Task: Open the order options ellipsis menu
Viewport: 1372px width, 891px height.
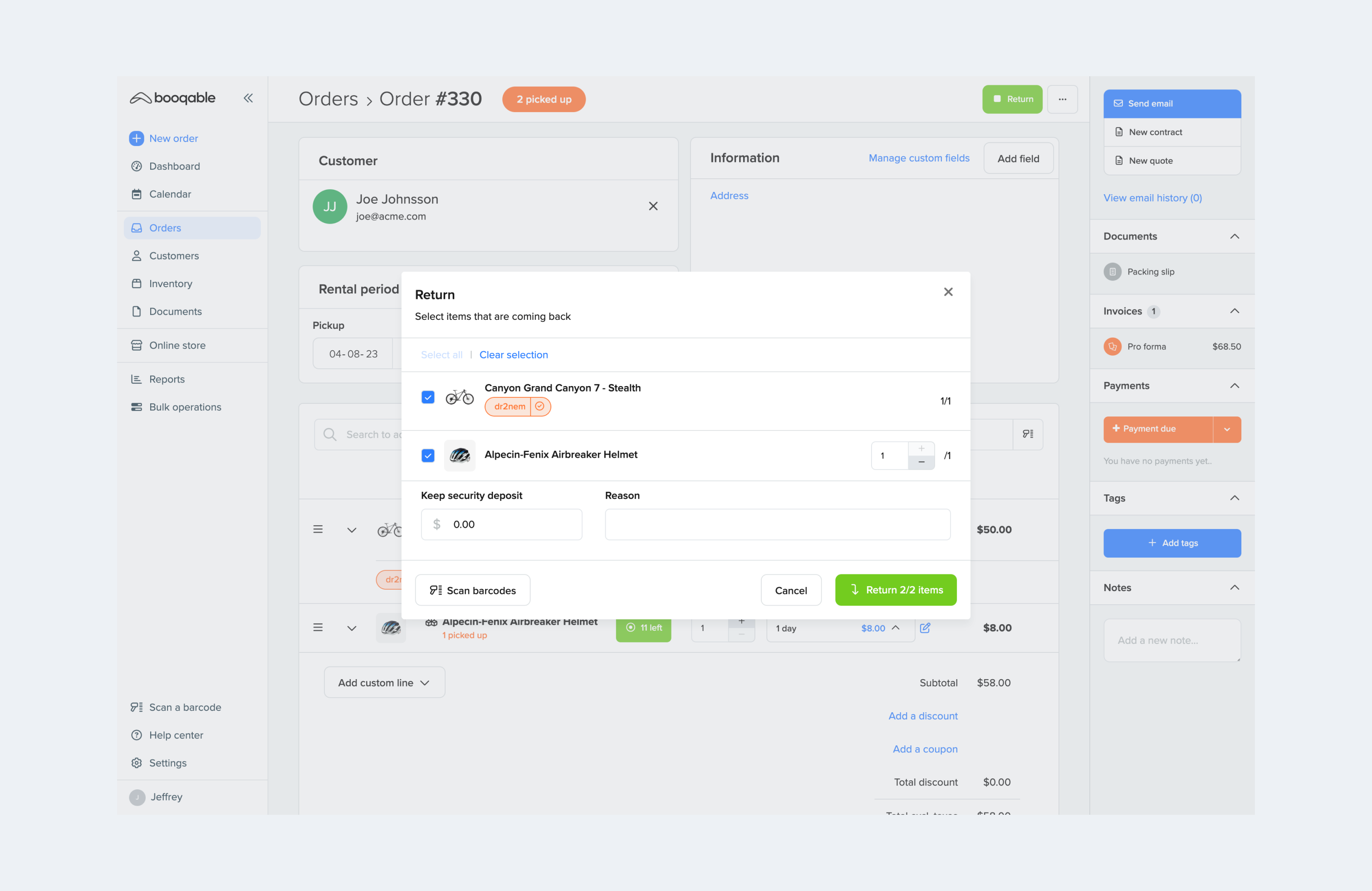Action: (x=1063, y=98)
